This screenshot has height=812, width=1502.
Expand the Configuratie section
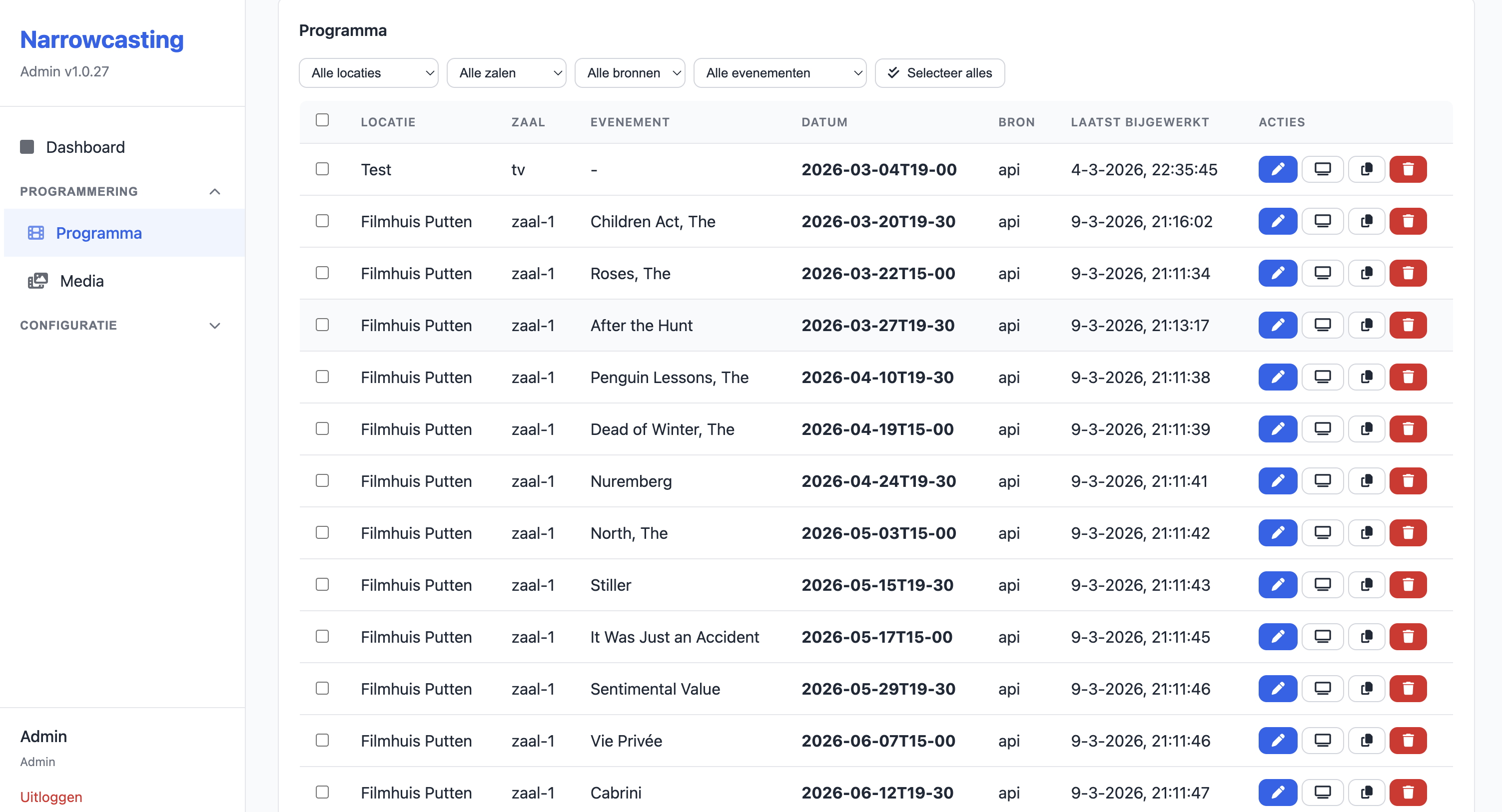214,325
